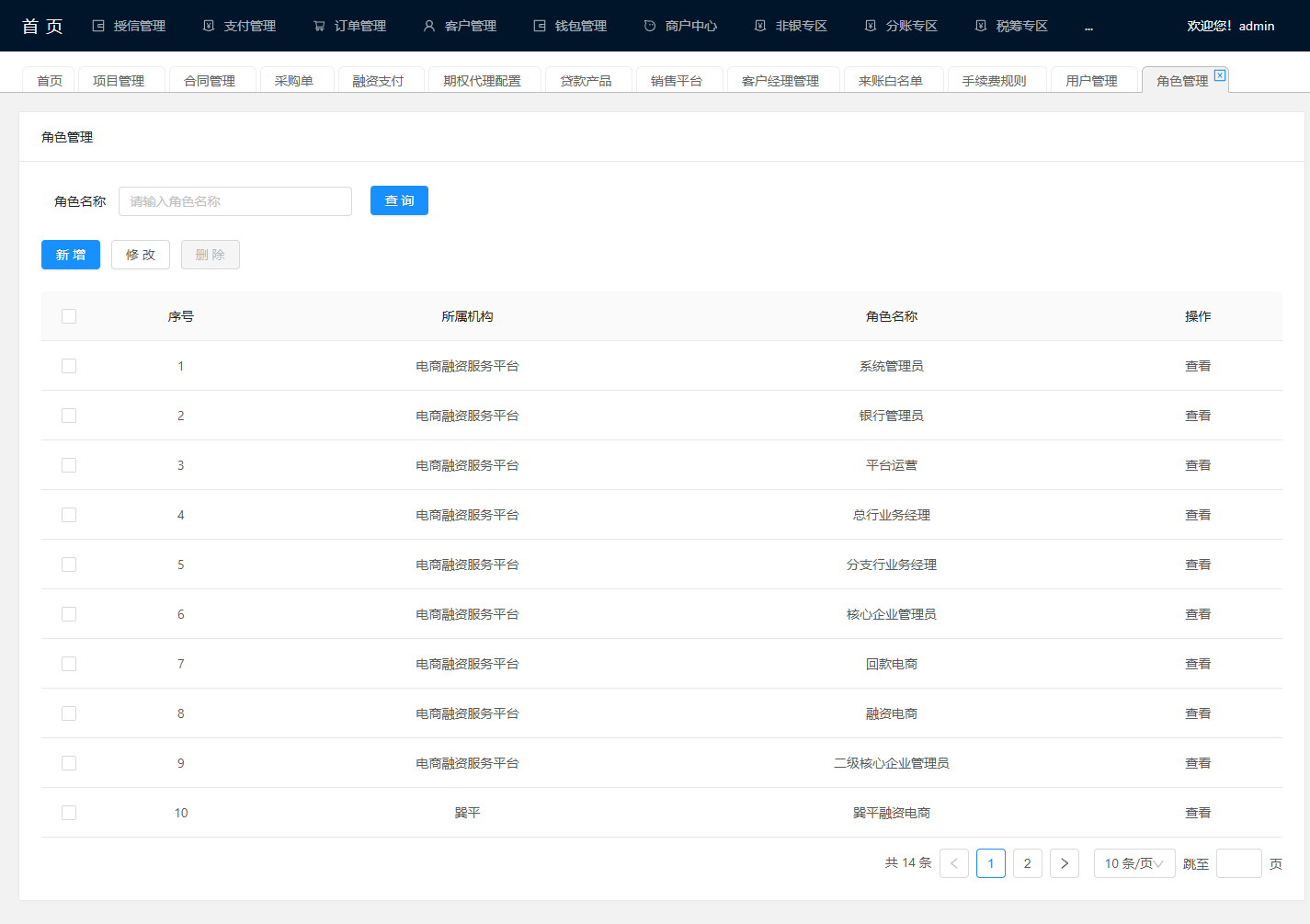The width and height of the screenshot is (1310, 924).
Task: Click 查看 for 巽平融资电商 row
Action: tap(1198, 813)
